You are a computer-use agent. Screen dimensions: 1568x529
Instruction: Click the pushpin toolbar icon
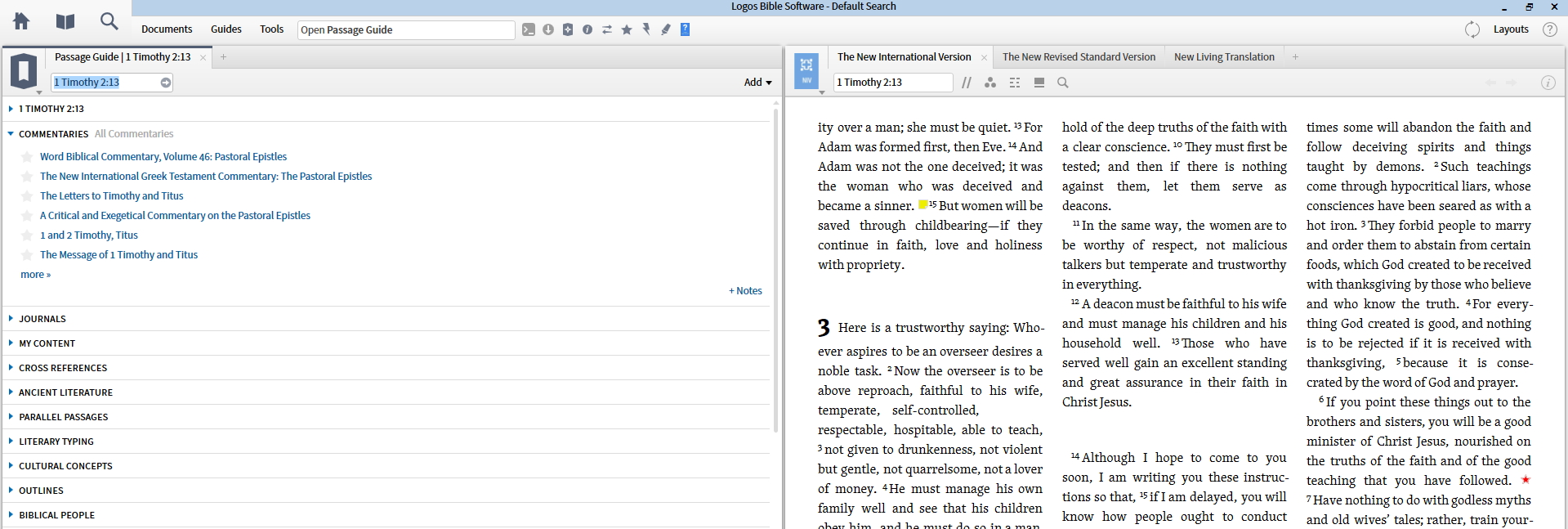point(646,29)
